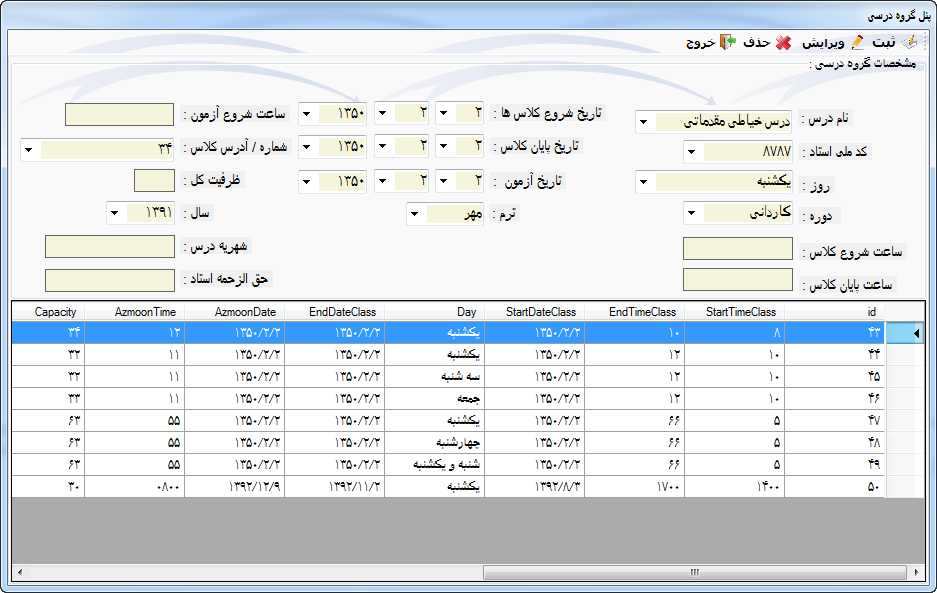Click the شنبه و یکشنبه day cell
Viewport: 937px width, 593px height.
tap(434, 465)
